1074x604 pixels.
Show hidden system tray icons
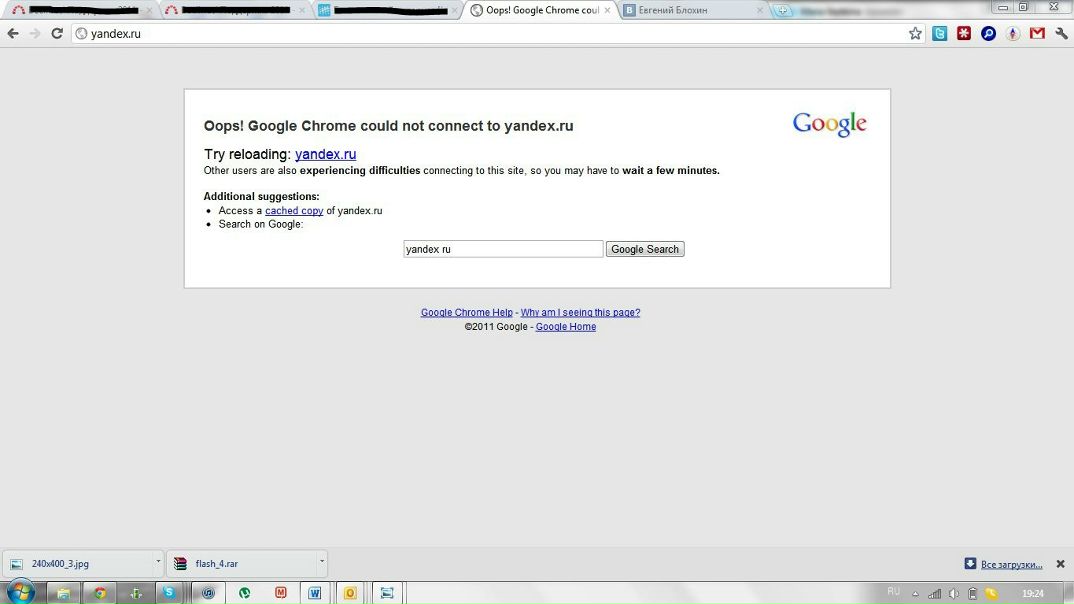[915, 593]
